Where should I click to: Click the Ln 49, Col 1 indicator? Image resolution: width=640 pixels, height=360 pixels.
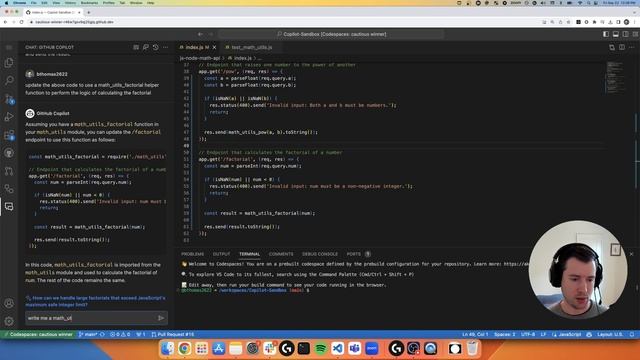pyautogui.click(x=475, y=334)
